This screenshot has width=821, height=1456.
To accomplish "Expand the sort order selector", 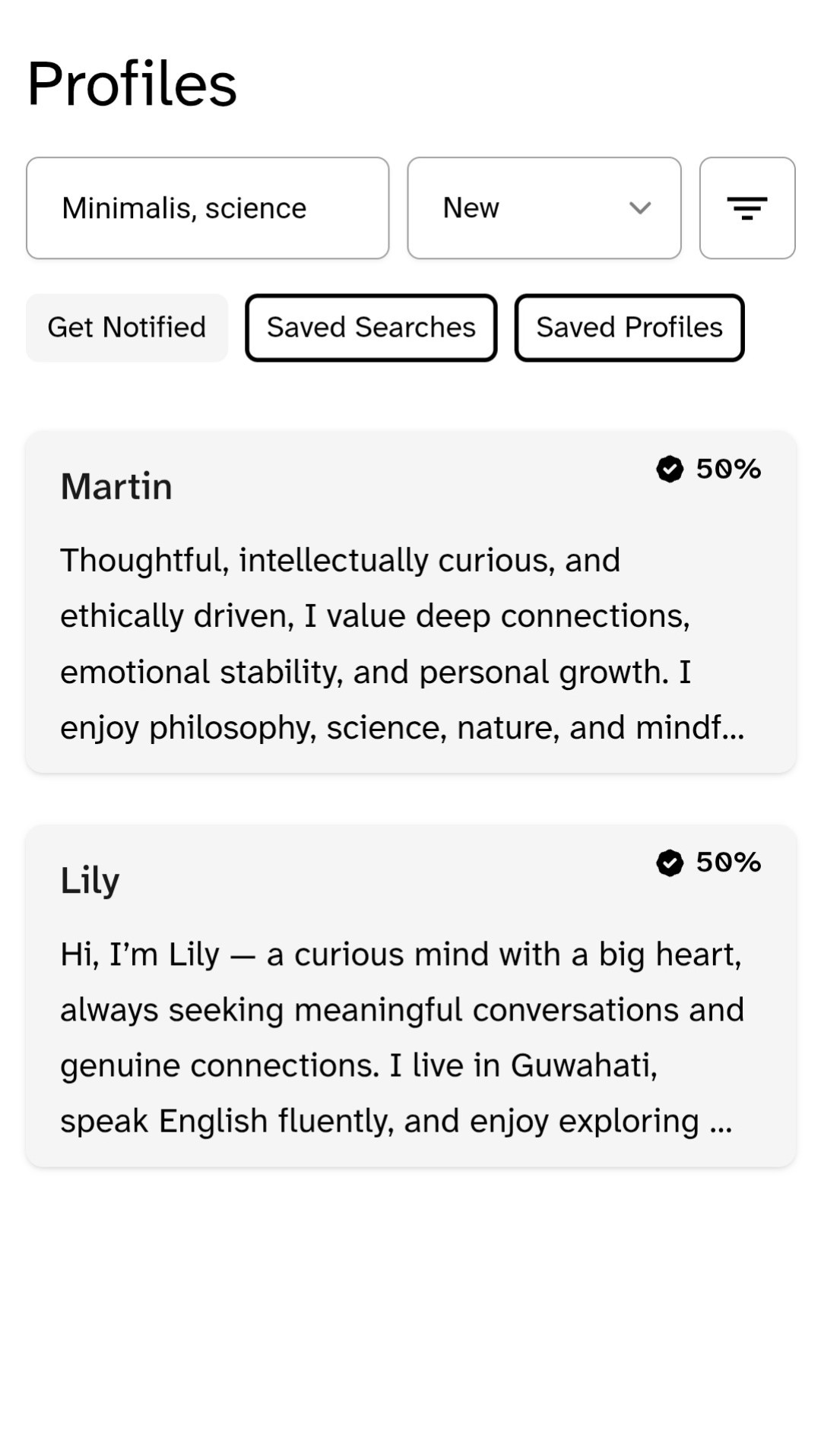I will [x=544, y=207].
